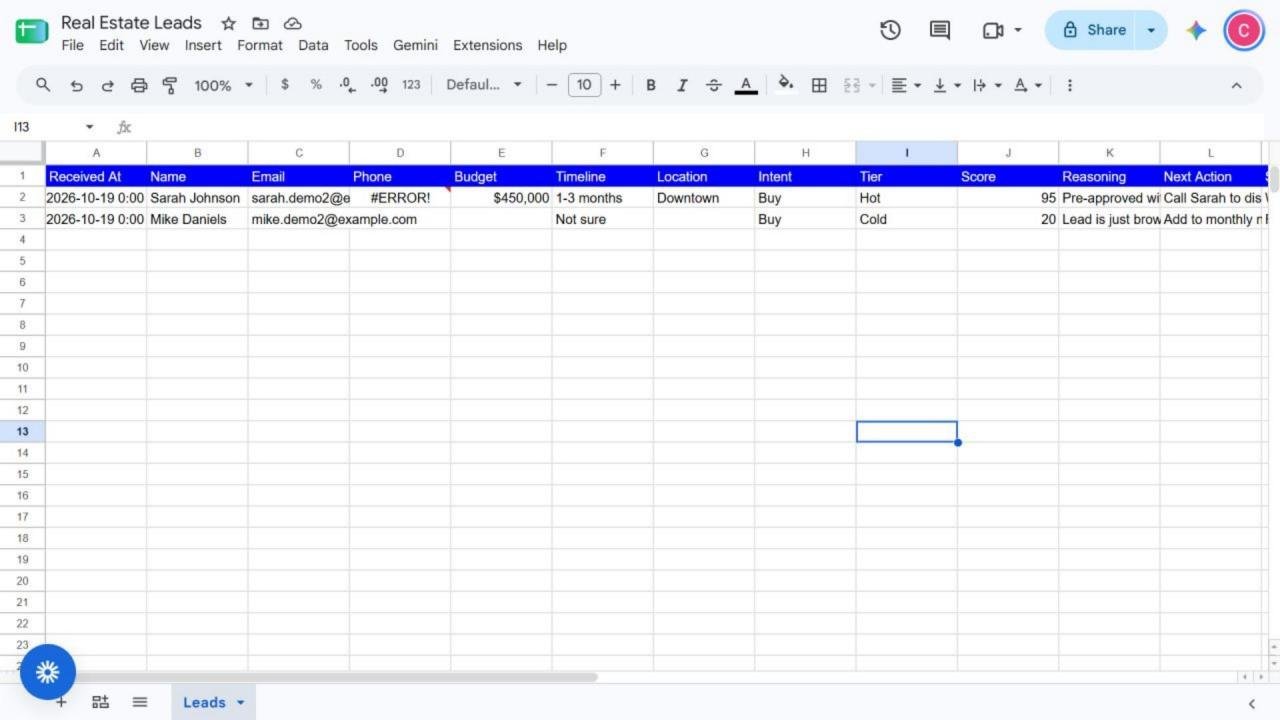
Task: Open the fill color bucket icon
Action: click(x=786, y=84)
